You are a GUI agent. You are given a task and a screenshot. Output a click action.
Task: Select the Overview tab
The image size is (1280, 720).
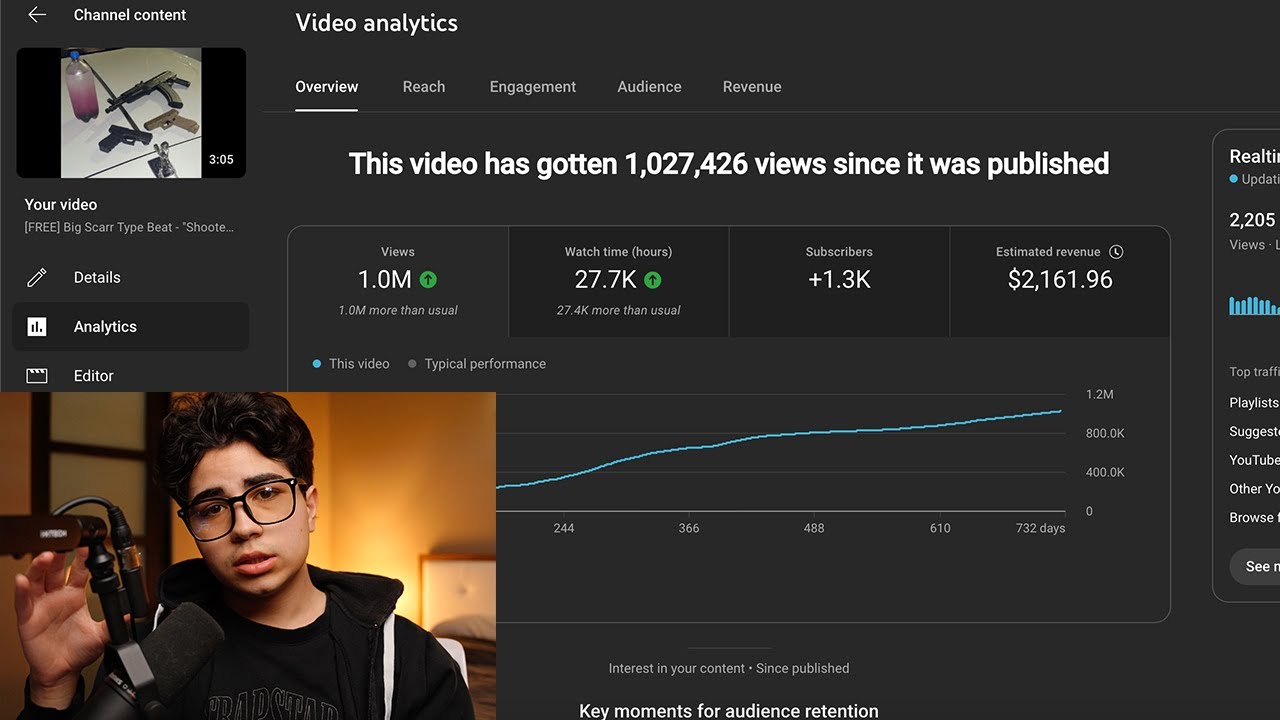tap(326, 87)
